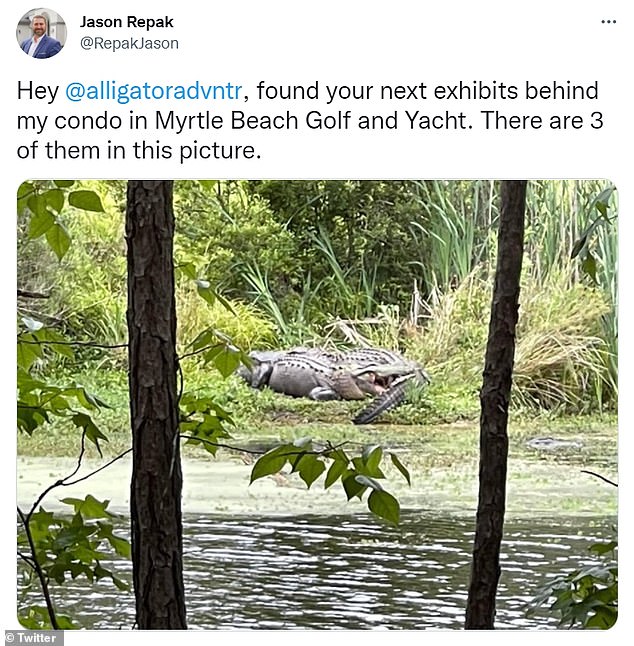Click the Twitter watermark label
Viewport: 634px width, 646px height.
coord(33,637)
